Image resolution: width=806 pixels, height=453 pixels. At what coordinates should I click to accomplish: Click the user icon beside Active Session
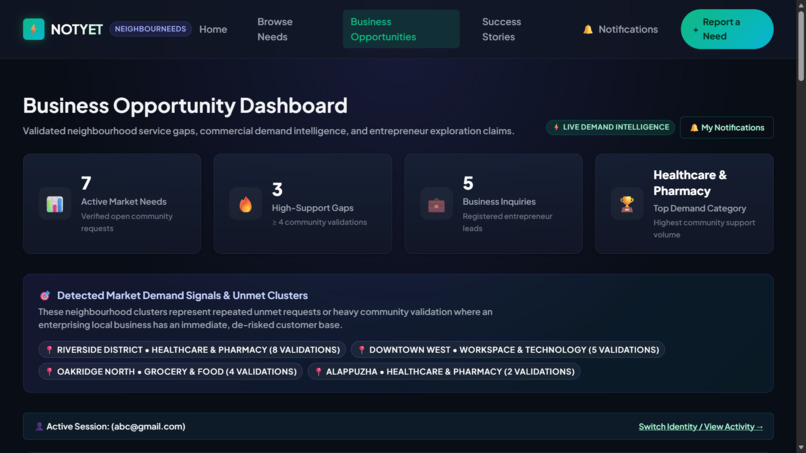(x=39, y=426)
